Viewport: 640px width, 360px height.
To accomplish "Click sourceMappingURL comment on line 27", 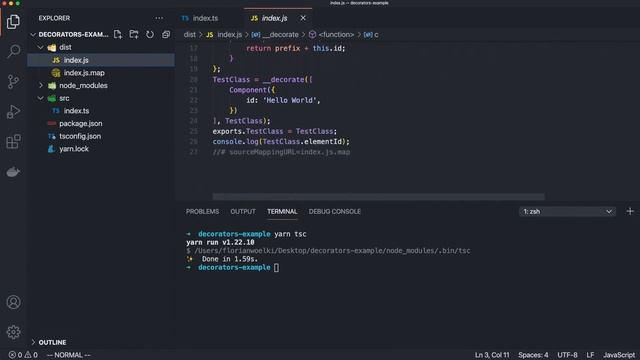I will (281, 152).
